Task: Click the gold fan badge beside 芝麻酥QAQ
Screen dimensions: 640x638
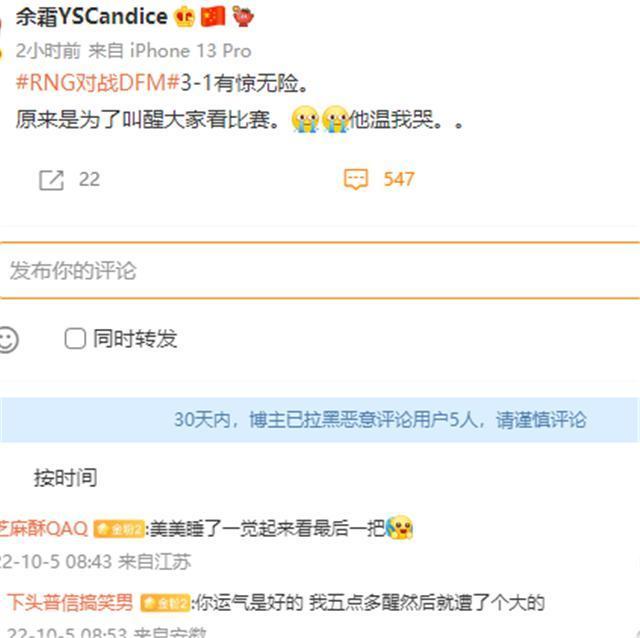Action: [x=119, y=529]
